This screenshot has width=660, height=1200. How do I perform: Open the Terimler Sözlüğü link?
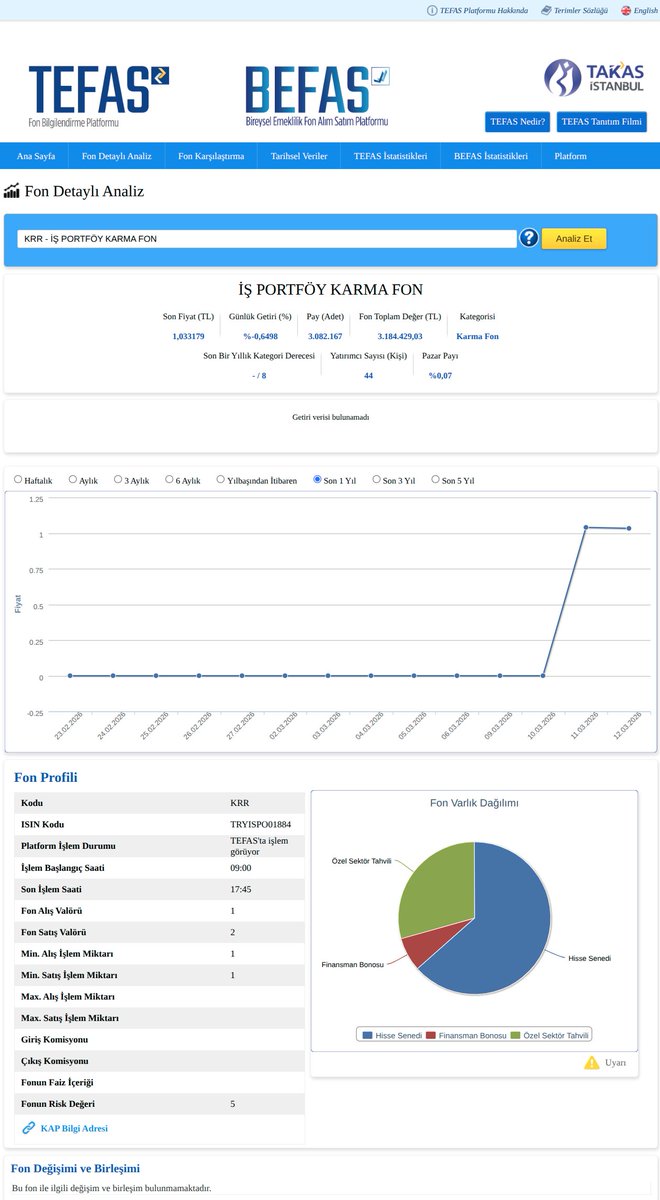point(581,10)
